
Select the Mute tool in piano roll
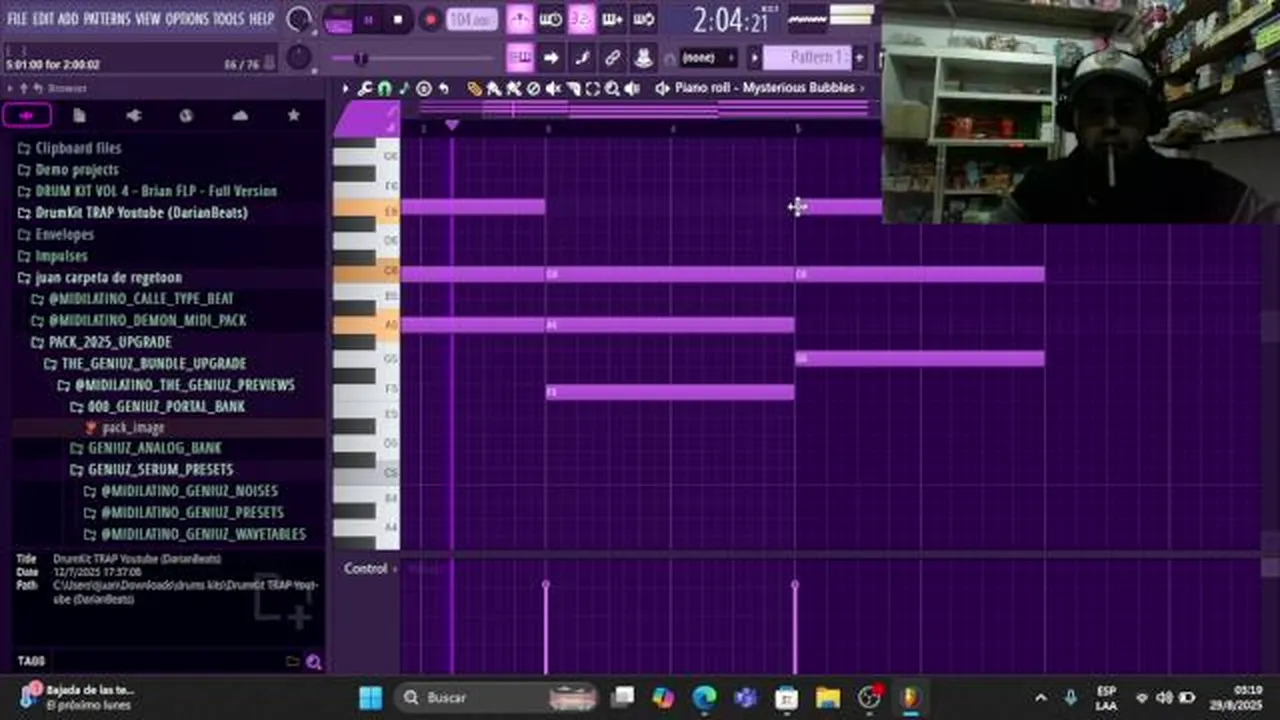[x=553, y=89]
